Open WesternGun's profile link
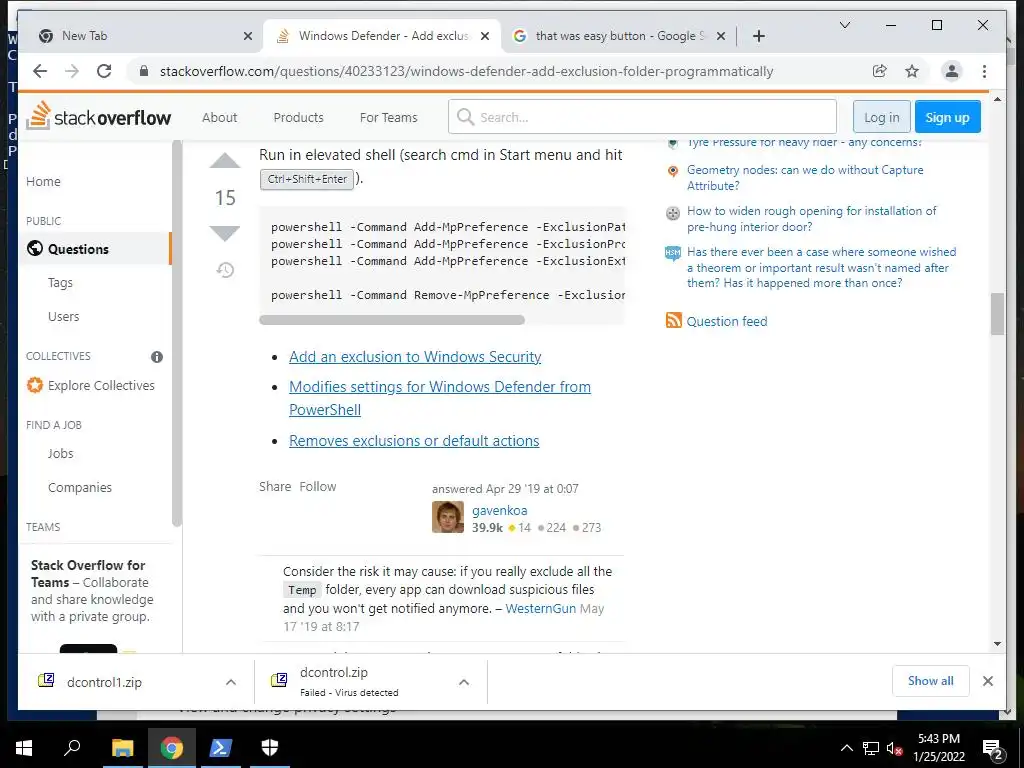1024x768 pixels. [541, 609]
